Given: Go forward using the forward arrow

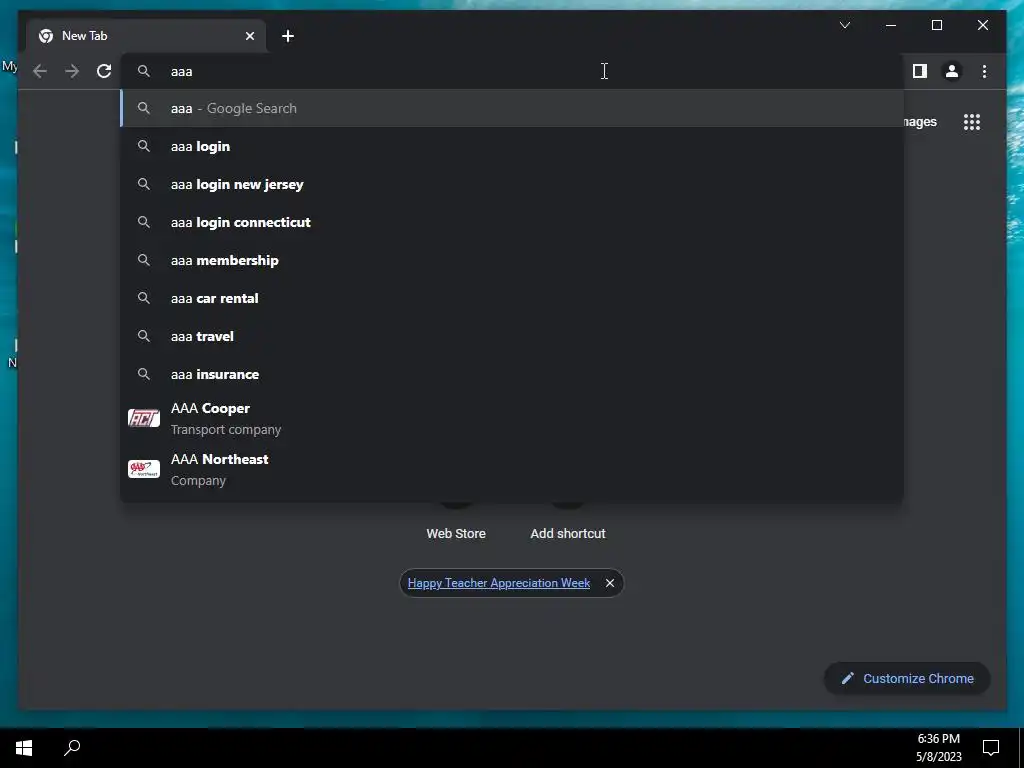Looking at the screenshot, I should click(72, 71).
